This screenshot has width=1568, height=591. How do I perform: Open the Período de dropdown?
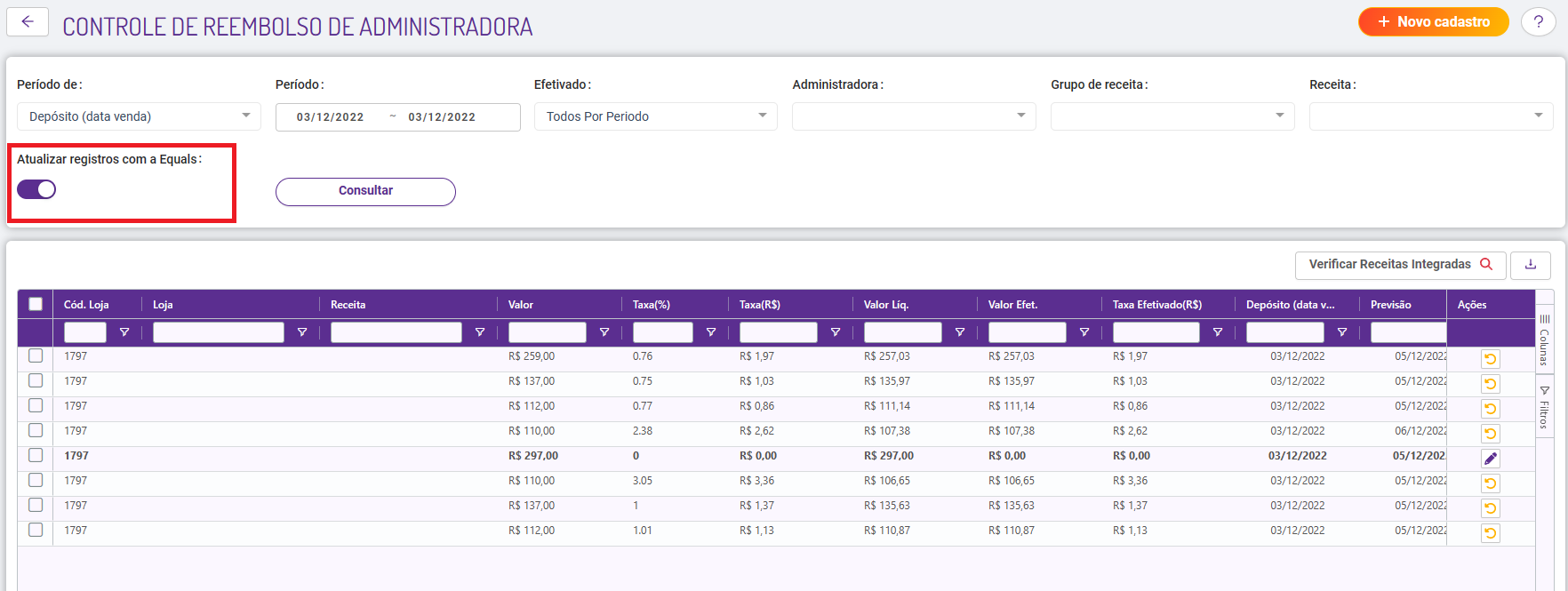(139, 116)
